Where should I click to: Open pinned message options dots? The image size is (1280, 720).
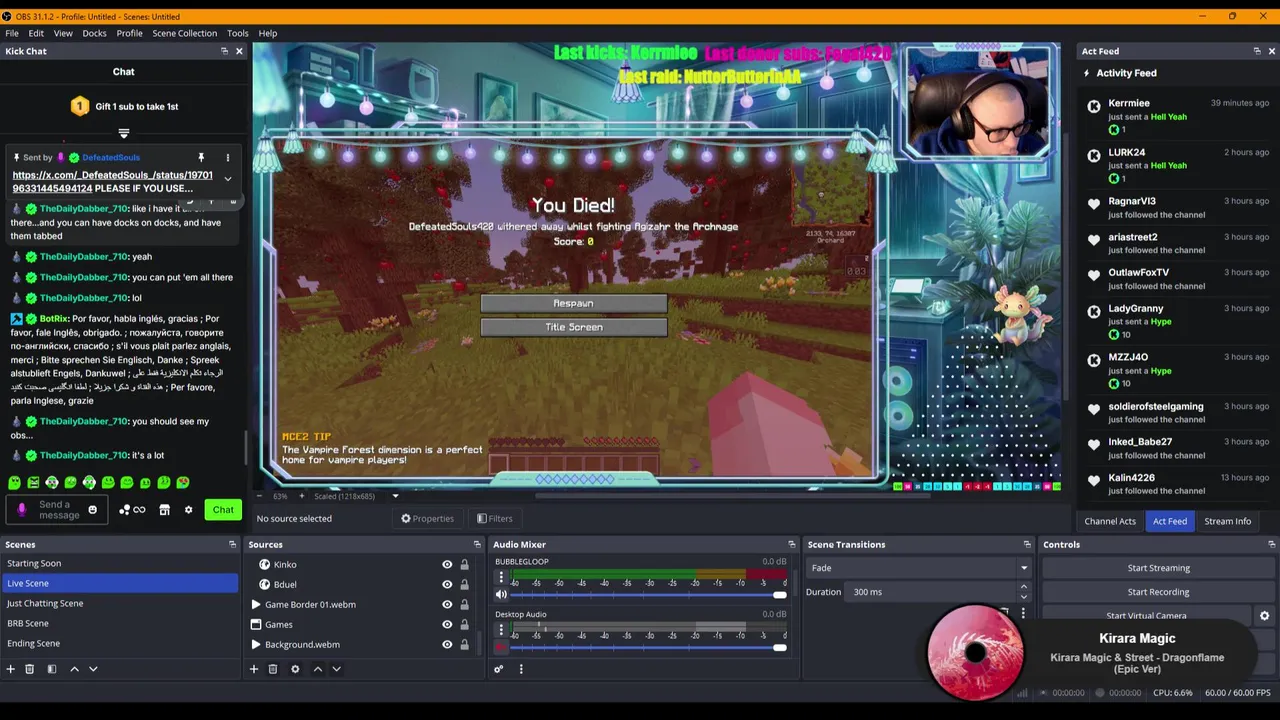coord(227,157)
